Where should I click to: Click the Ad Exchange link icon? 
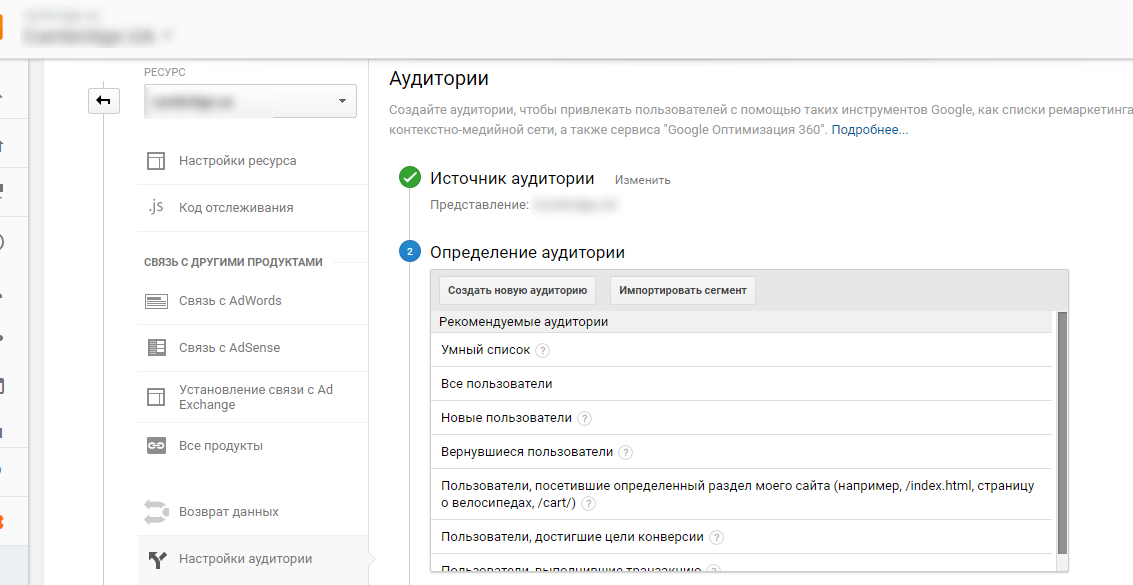(155, 397)
